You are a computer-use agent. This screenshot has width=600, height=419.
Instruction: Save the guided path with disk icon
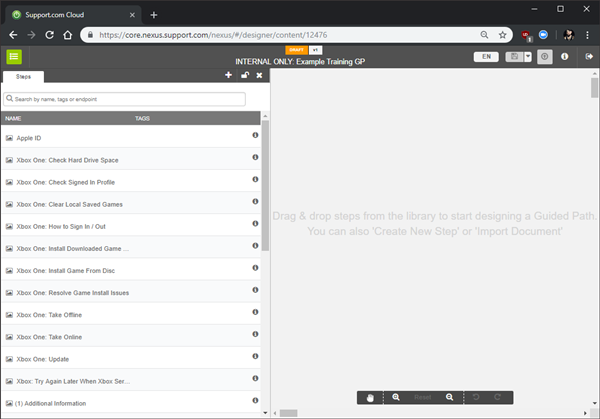[x=514, y=57]
